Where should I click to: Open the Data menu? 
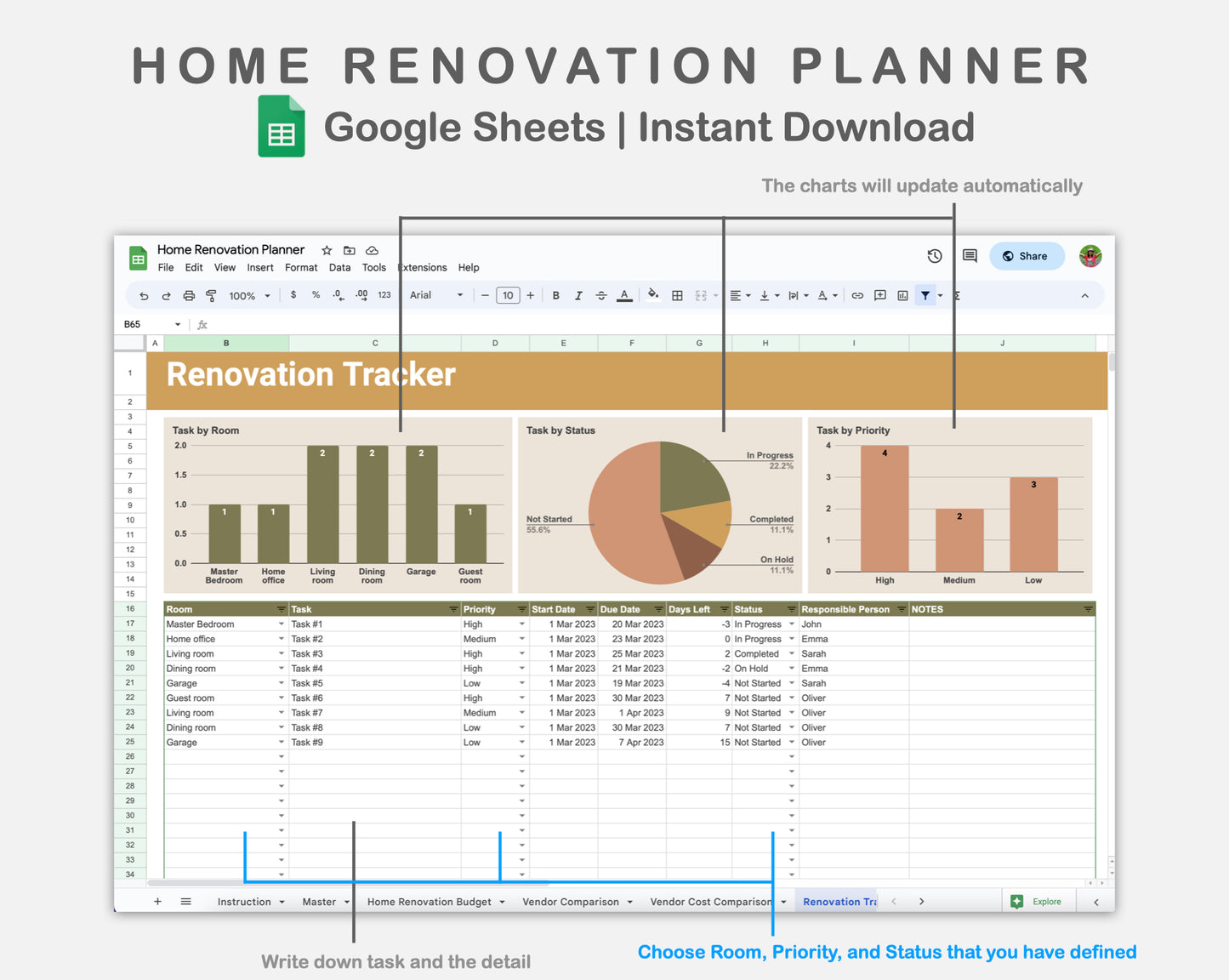pos(339,267)
